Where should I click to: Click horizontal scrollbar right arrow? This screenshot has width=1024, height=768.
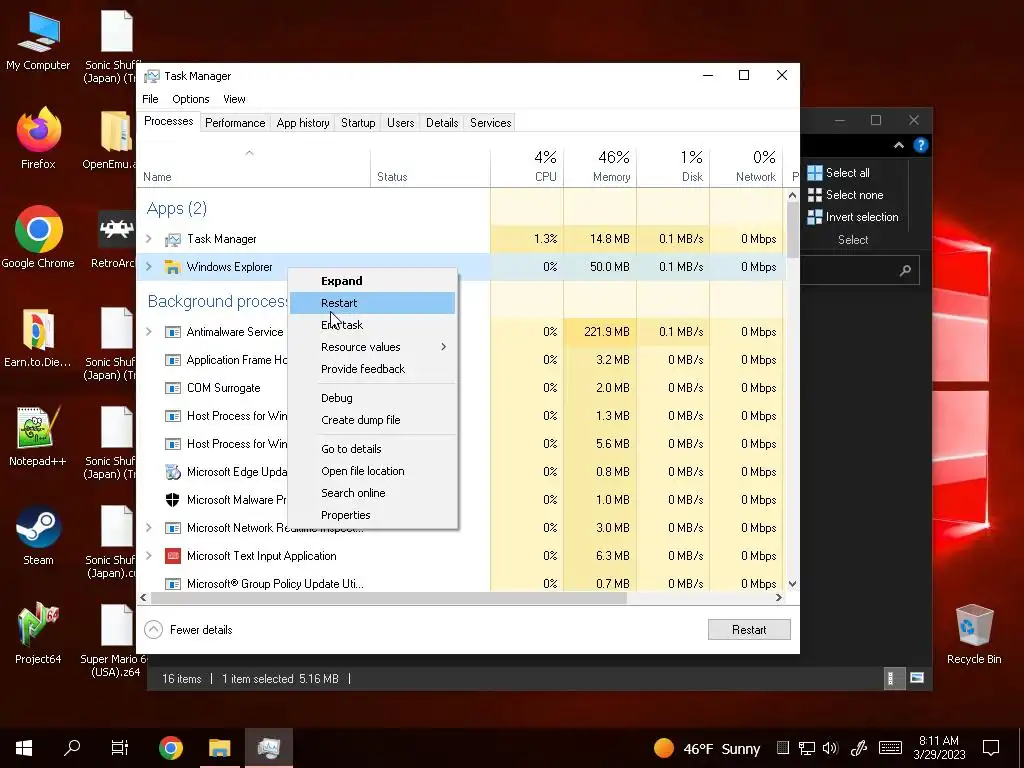[778, 598]
